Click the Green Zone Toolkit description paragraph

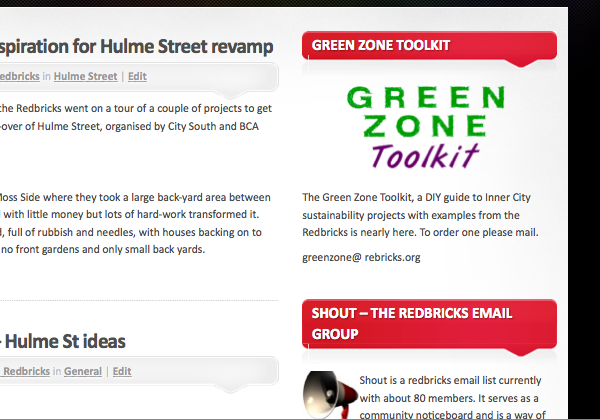pos(420,215)
